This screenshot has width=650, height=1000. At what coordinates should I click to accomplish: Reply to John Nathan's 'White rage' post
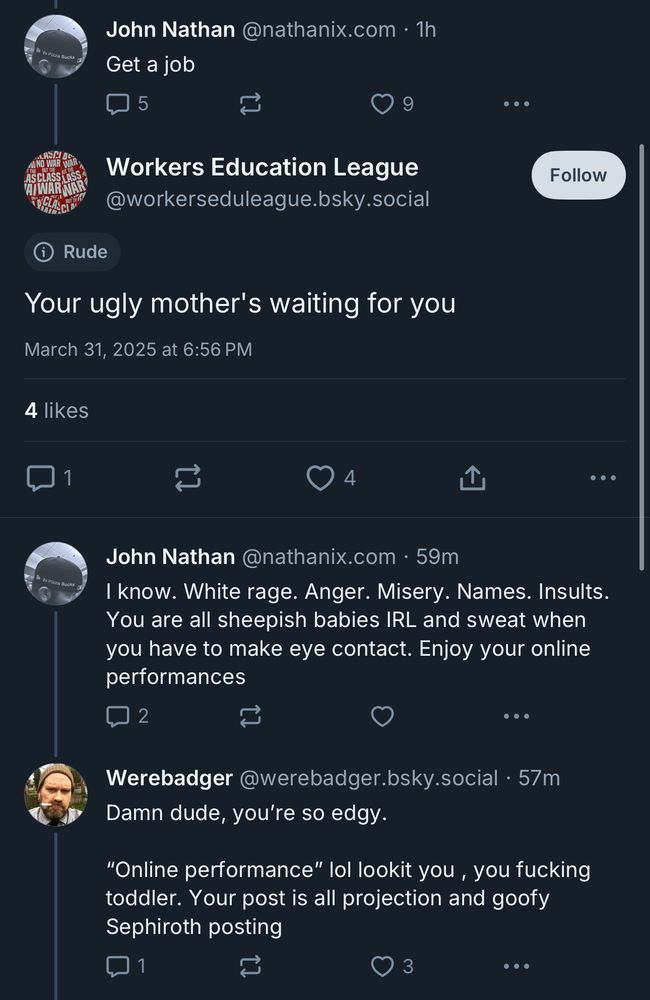(x=118, y=716)
